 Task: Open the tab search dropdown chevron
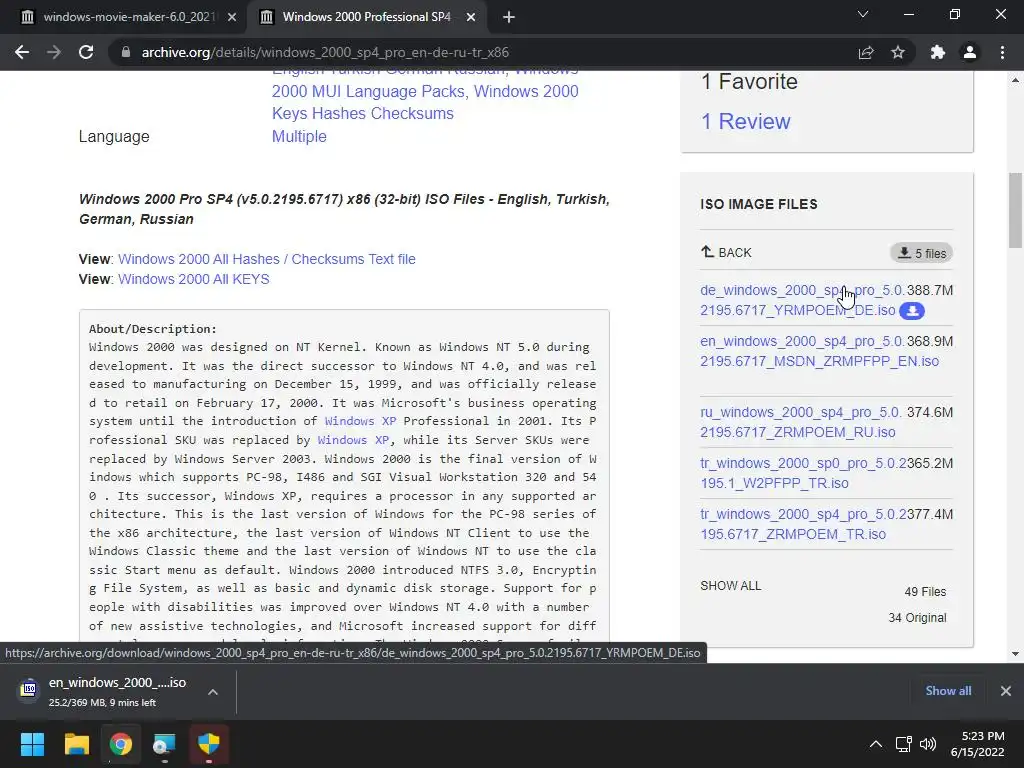click(x=863, y=14)
